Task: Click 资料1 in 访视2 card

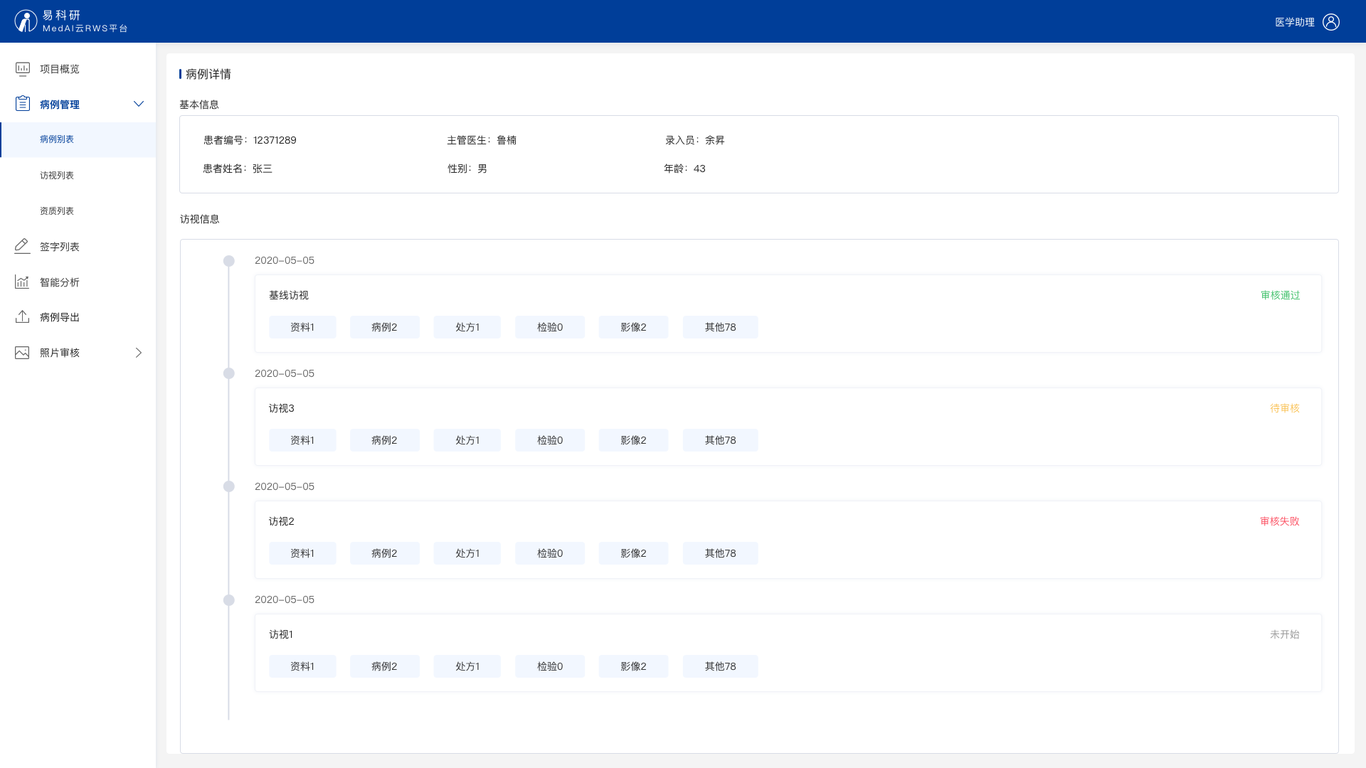Action: pyautogui.click(x=302, y=553)
